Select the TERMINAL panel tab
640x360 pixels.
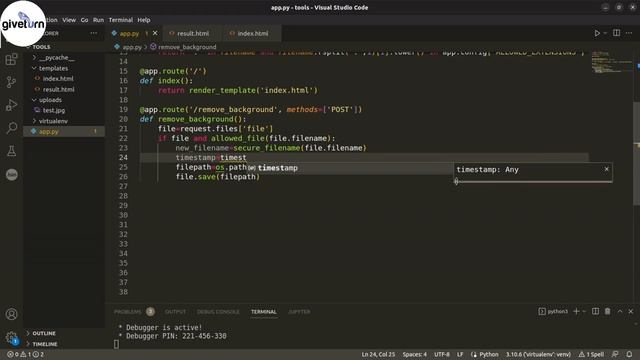point(264,312)
